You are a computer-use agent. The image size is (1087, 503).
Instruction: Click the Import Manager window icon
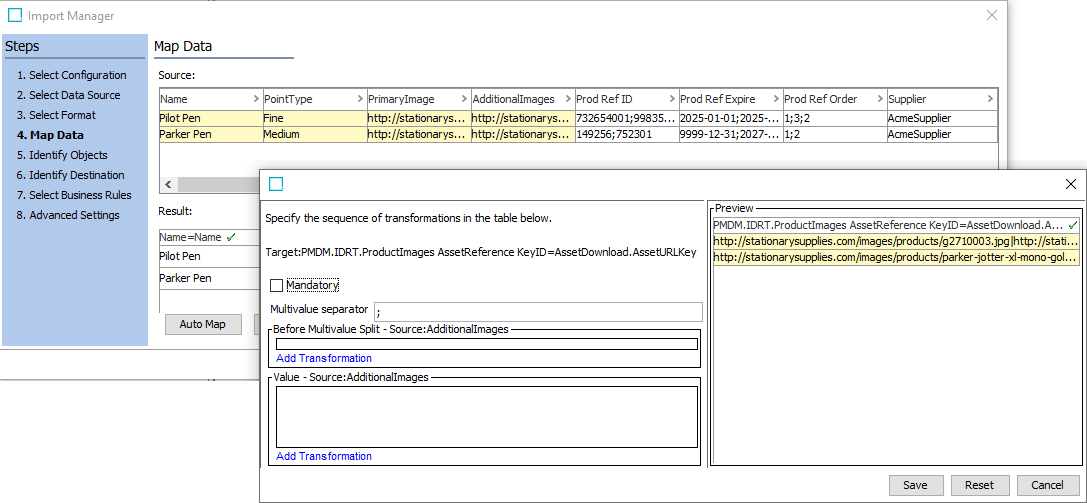pos(15,16)
